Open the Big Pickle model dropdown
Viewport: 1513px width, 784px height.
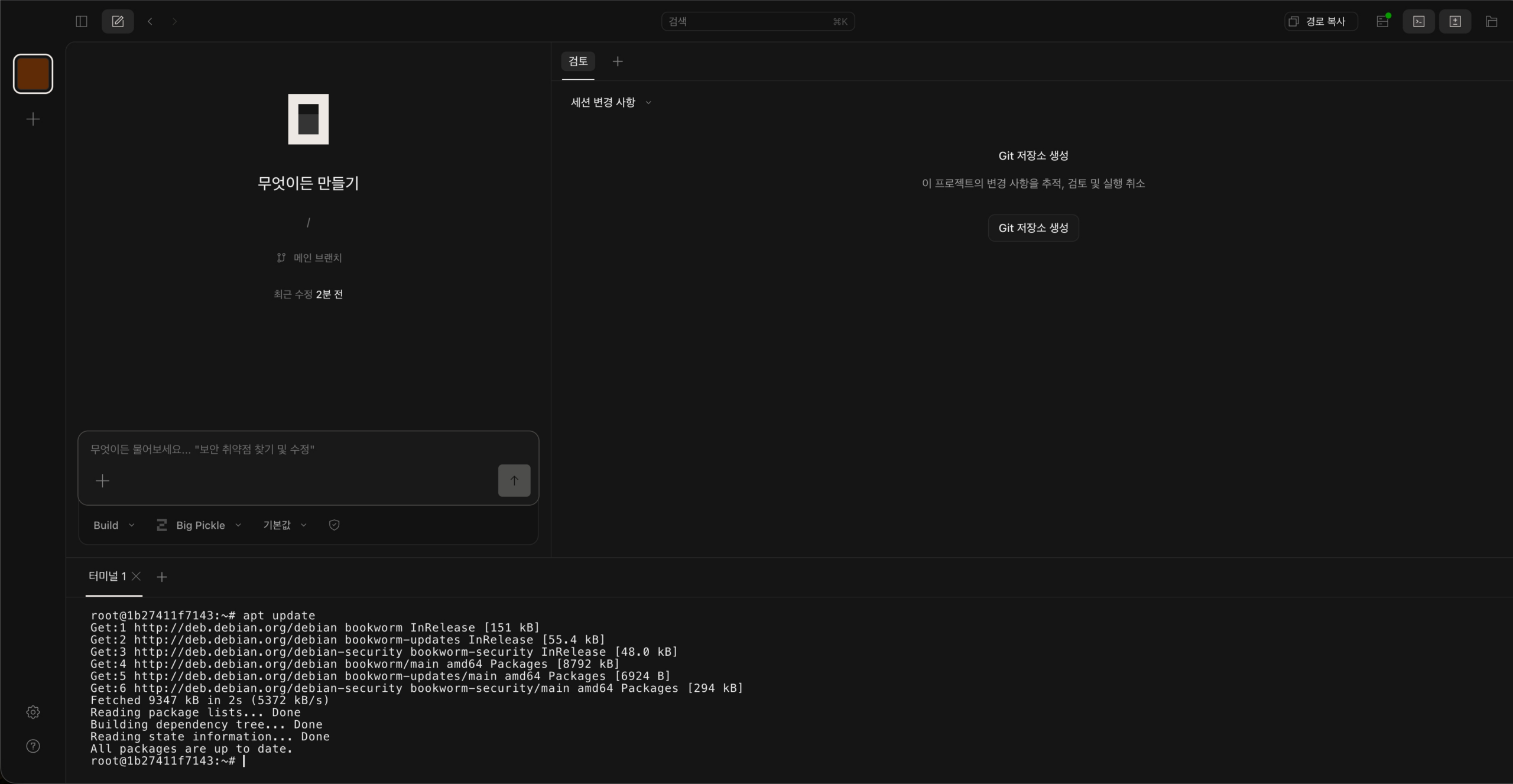[x=199, y=525]
